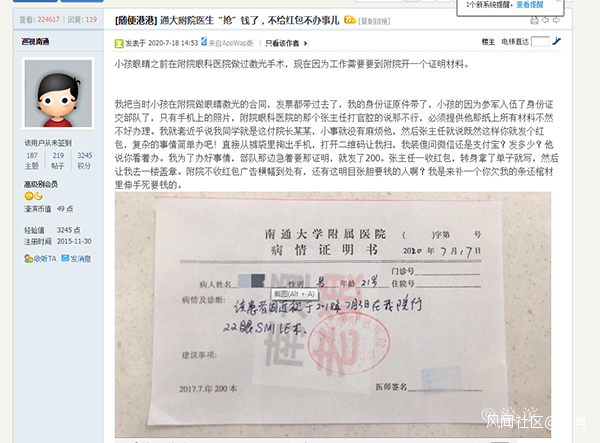
Task: Open the [随便港港] category link
Action: point(136,20)
